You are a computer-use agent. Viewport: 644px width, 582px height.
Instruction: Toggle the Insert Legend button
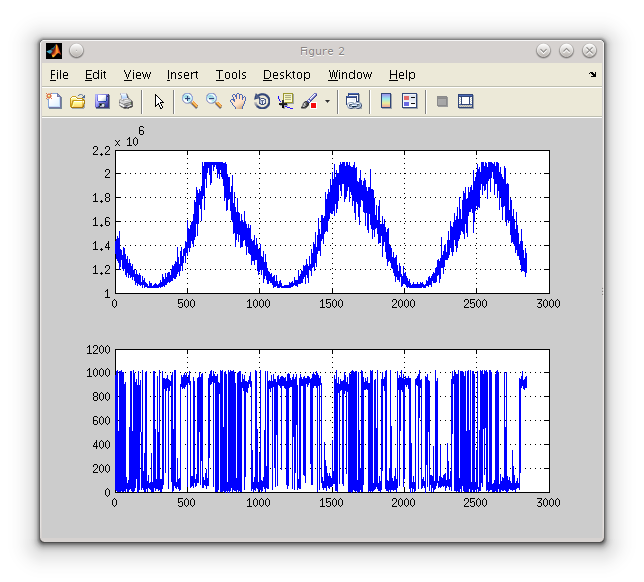tap(410, 101)
